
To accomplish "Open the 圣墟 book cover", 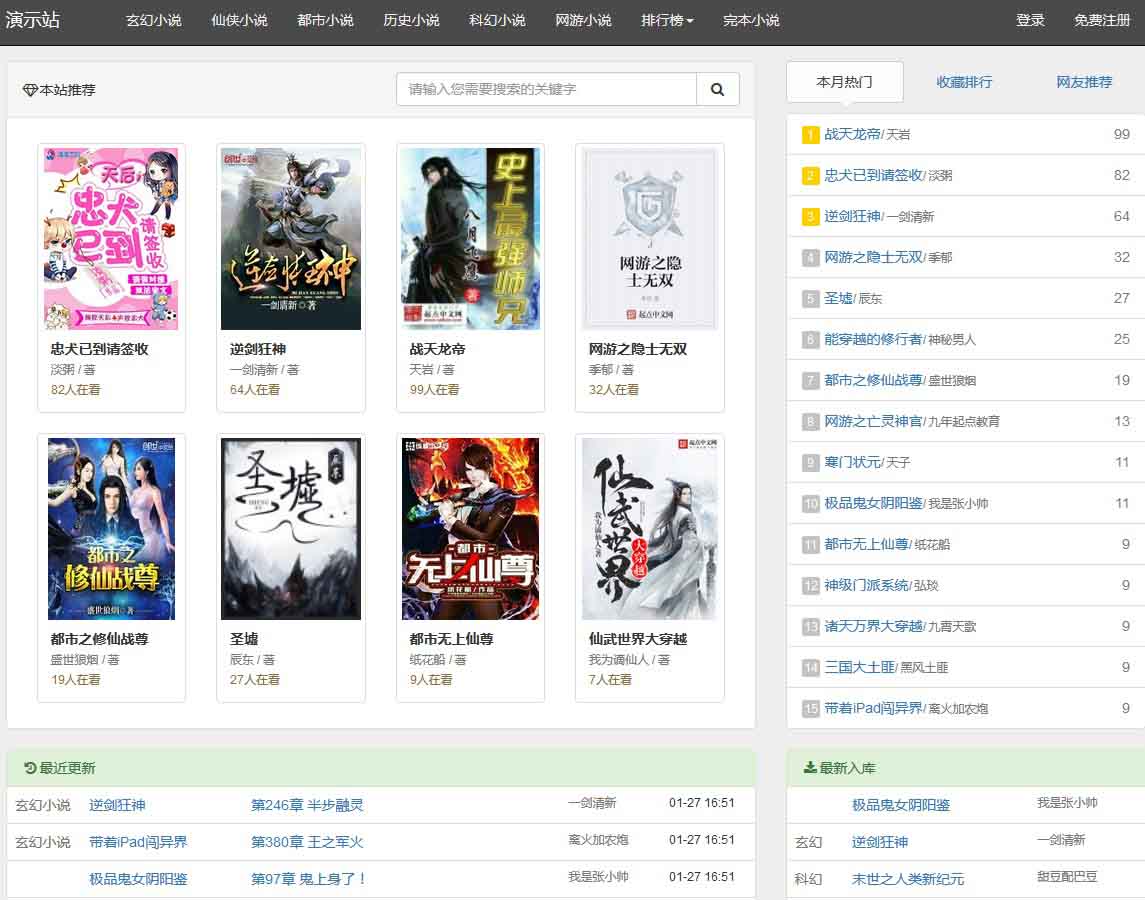I will tap(290, 528).
